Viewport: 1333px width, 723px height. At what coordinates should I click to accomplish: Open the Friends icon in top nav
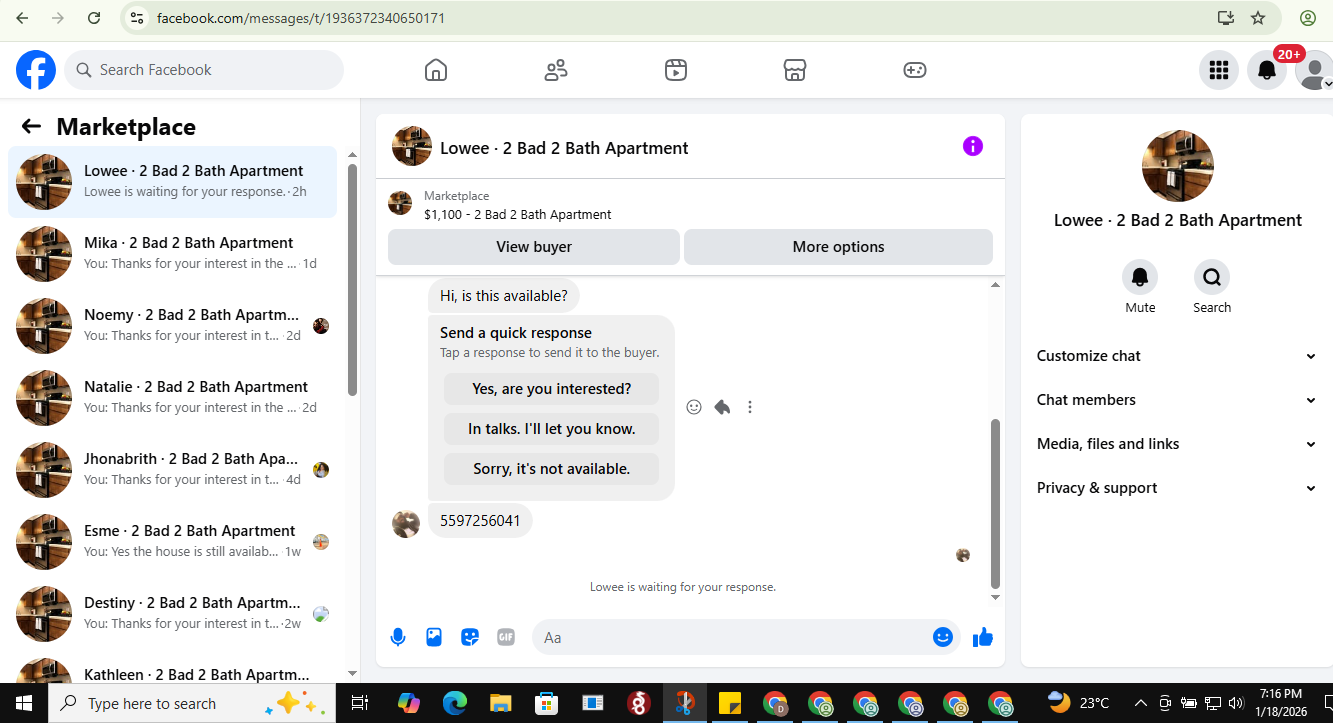tap(556, 70)
